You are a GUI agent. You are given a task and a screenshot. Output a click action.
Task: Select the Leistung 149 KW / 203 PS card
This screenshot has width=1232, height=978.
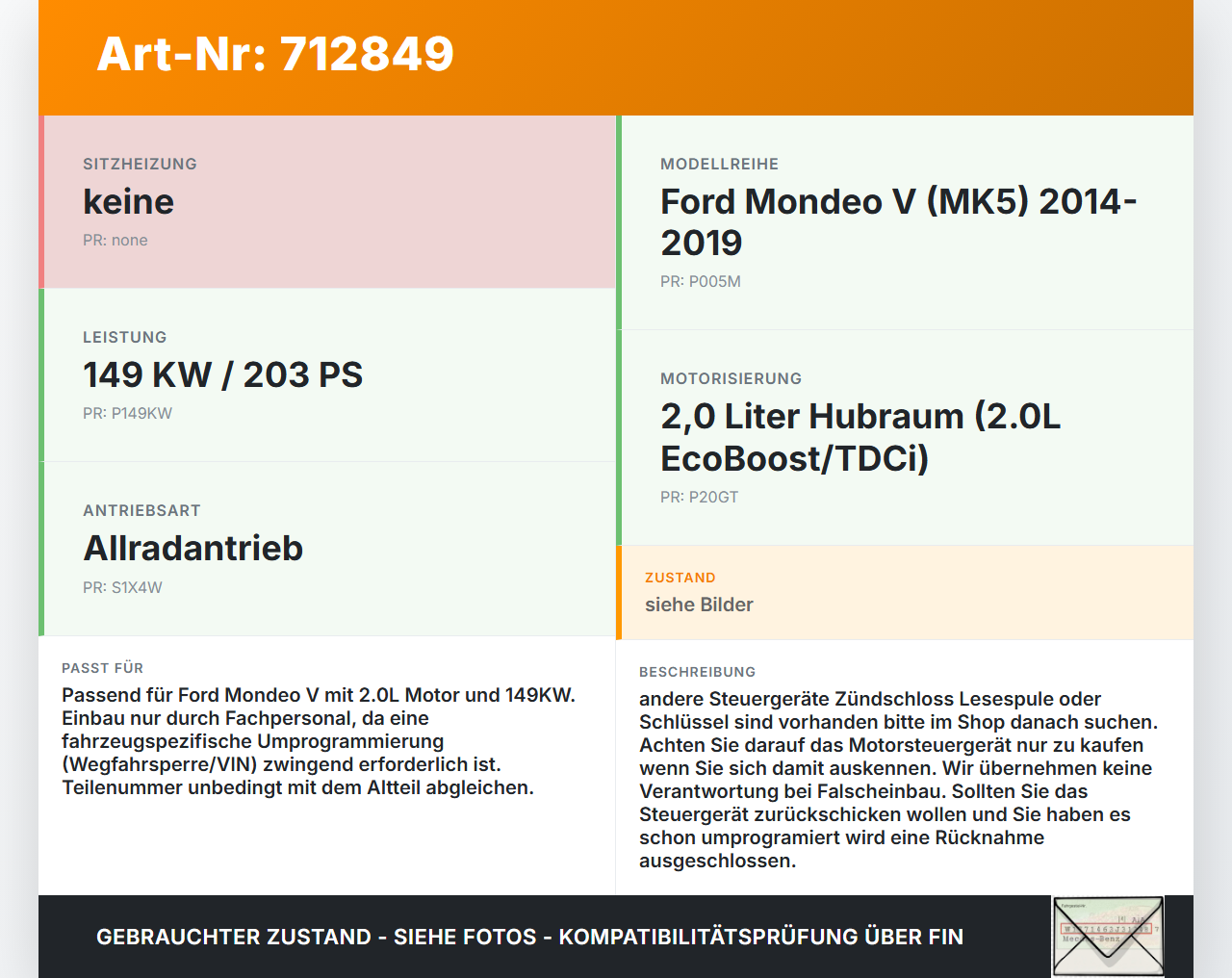click(327, 375)
